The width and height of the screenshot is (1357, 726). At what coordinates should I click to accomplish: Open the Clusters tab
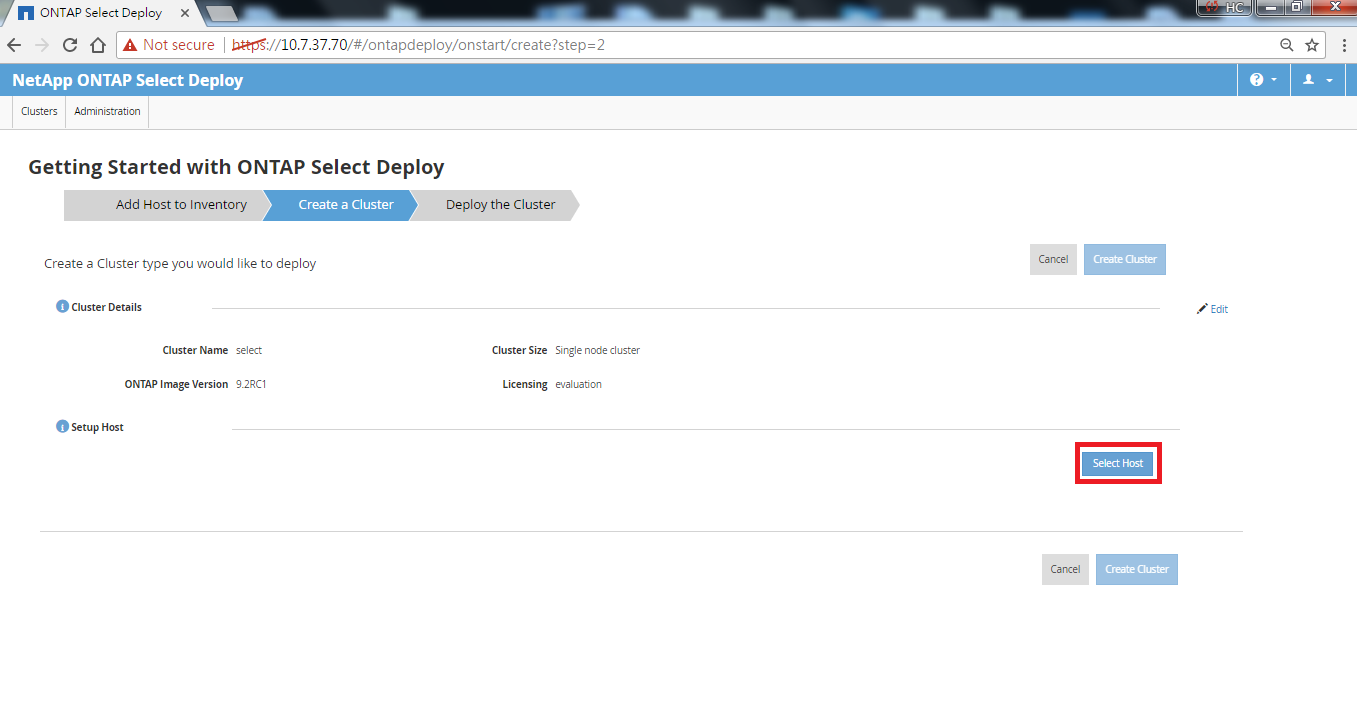[x=39, y=111]
